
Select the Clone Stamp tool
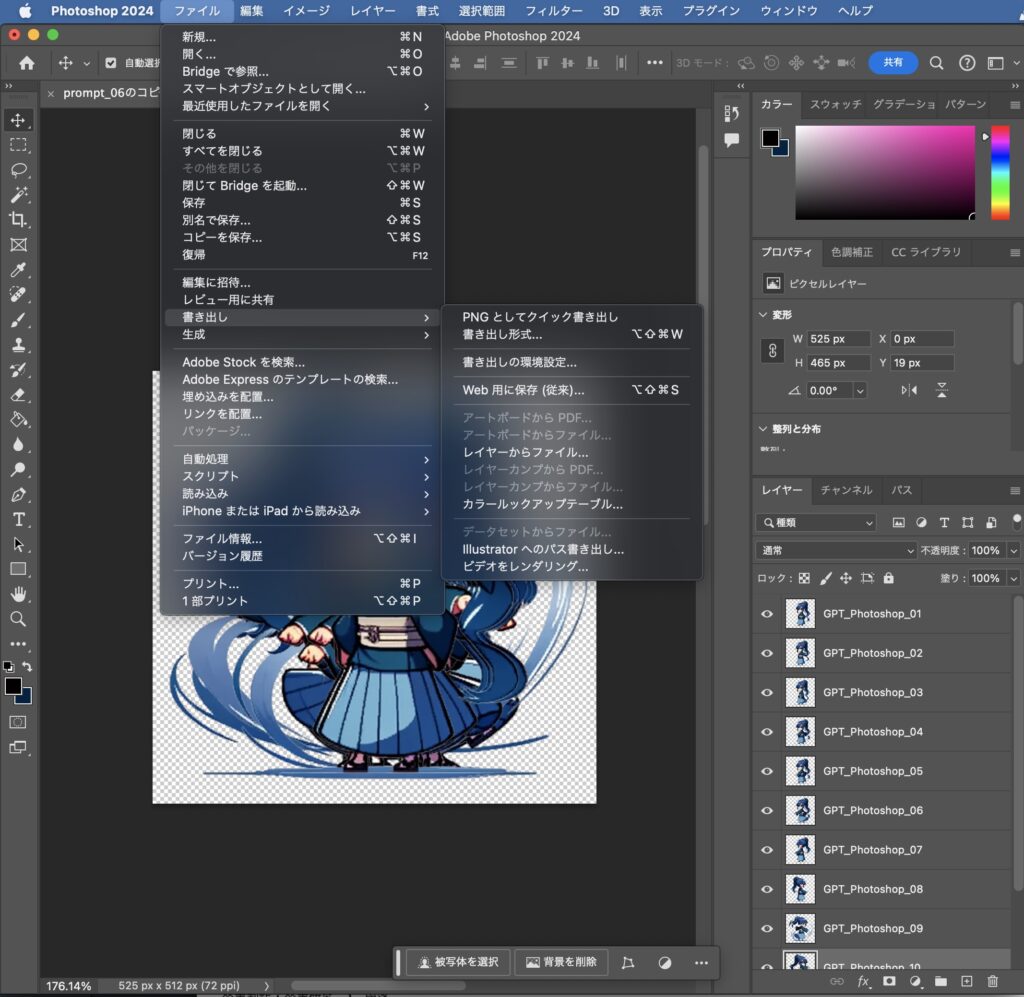pos(18,345)
